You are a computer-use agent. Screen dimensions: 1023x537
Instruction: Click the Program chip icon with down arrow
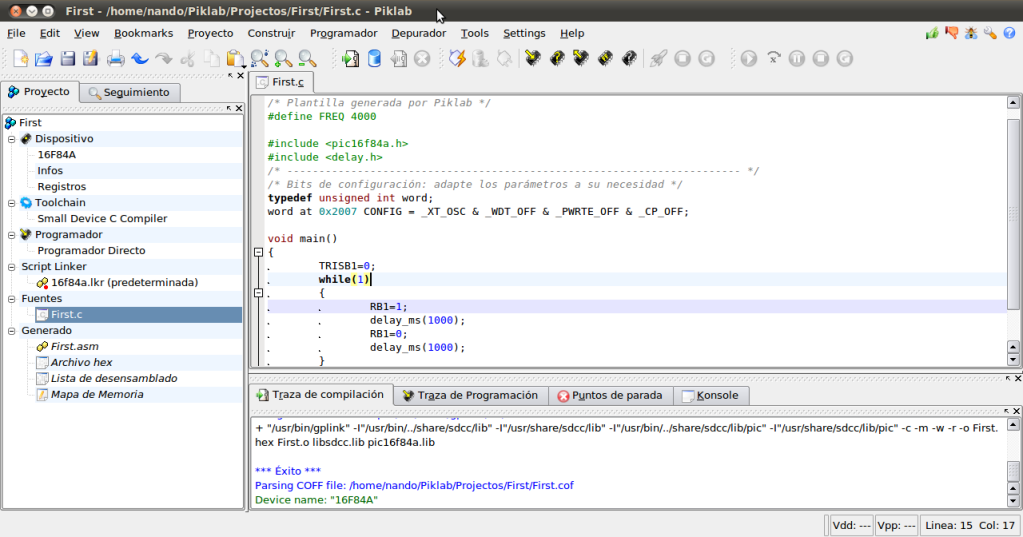point(533,59)
